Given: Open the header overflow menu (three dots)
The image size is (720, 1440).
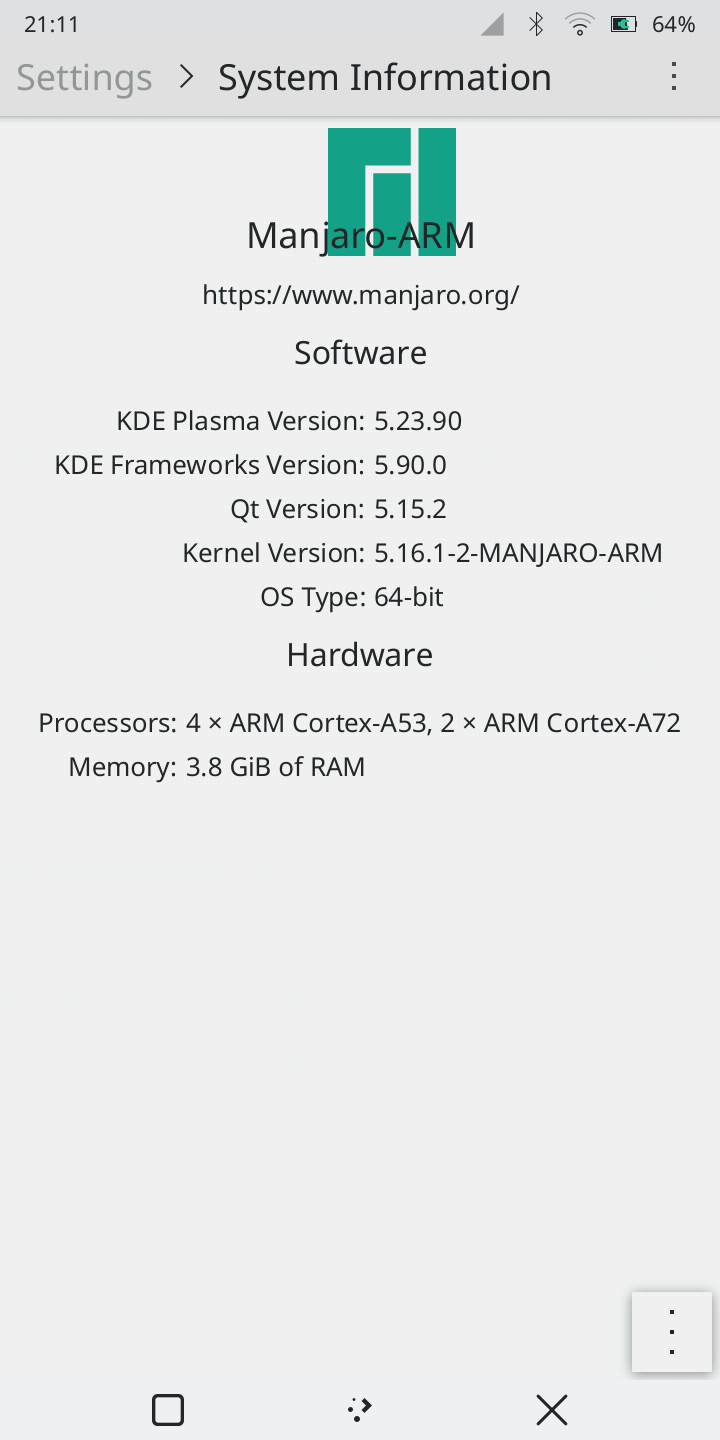Looking at the screenshot, I should pos(674,77).
